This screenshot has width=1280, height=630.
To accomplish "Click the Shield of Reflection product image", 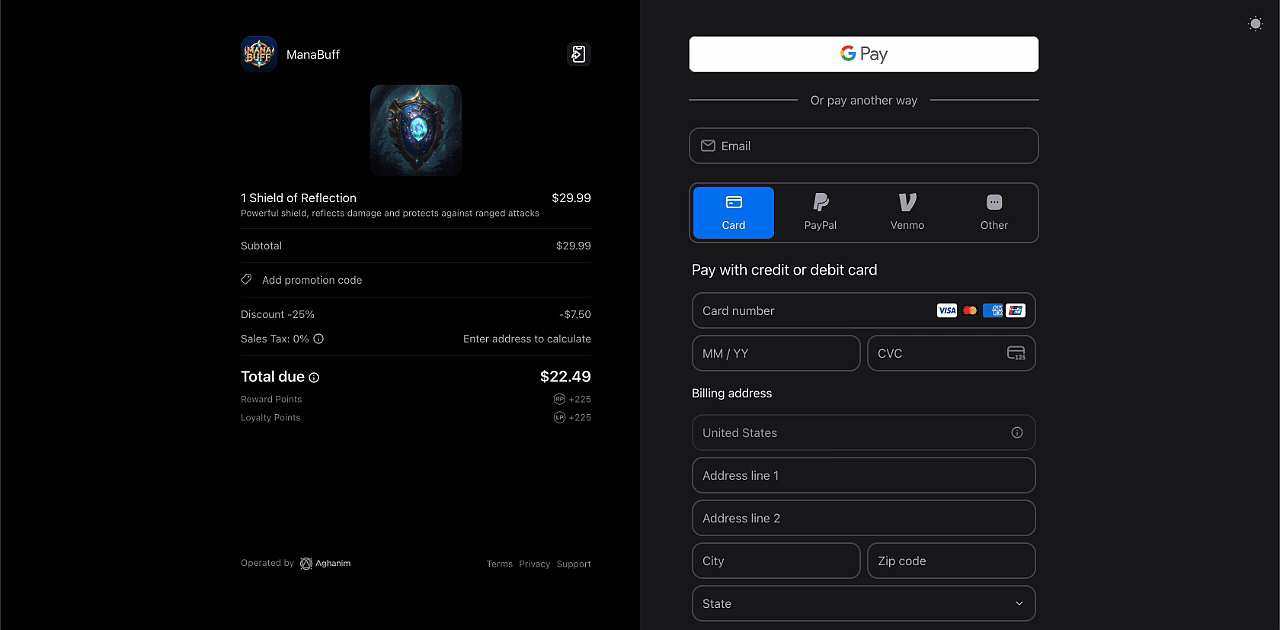I will pos(416,130).
